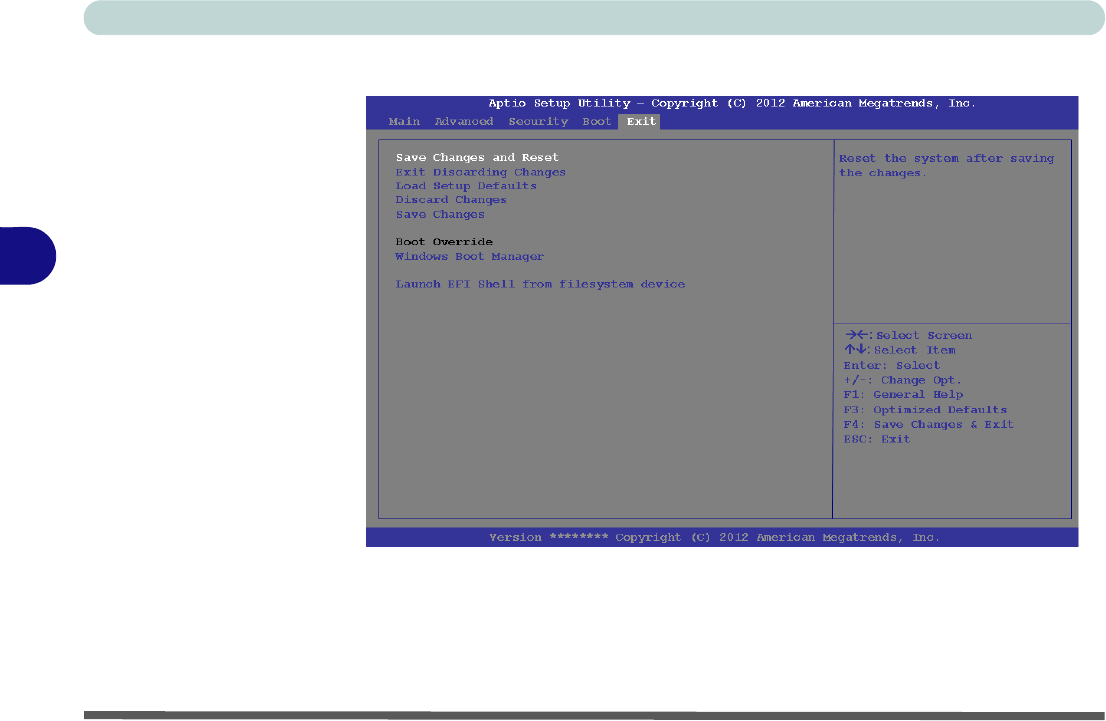The height and width of the screenshot is (721, 1106).
Task: Click the F1 General Help hint
Action: (x=903, y=395)
